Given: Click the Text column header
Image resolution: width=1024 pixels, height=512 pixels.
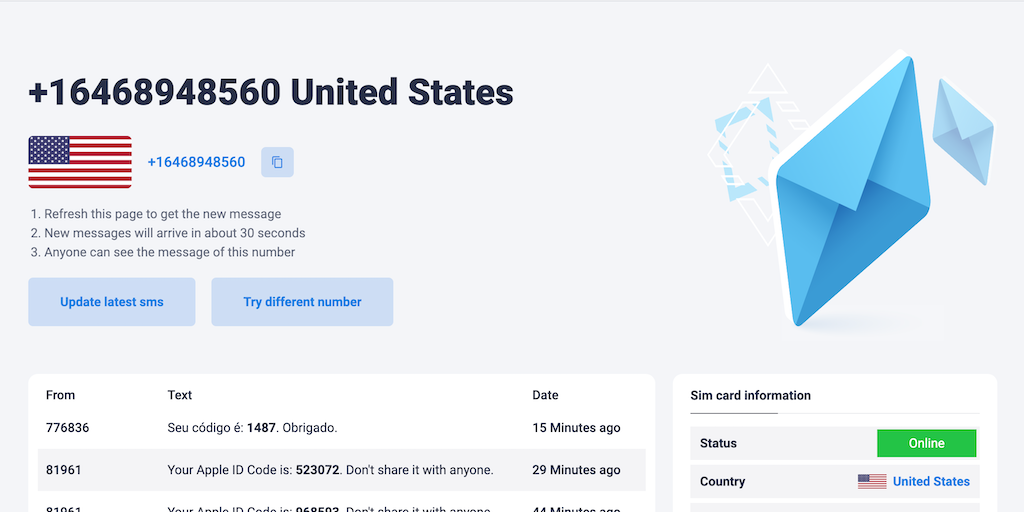Looking at the screenshot, I should [x=180, y=395].
